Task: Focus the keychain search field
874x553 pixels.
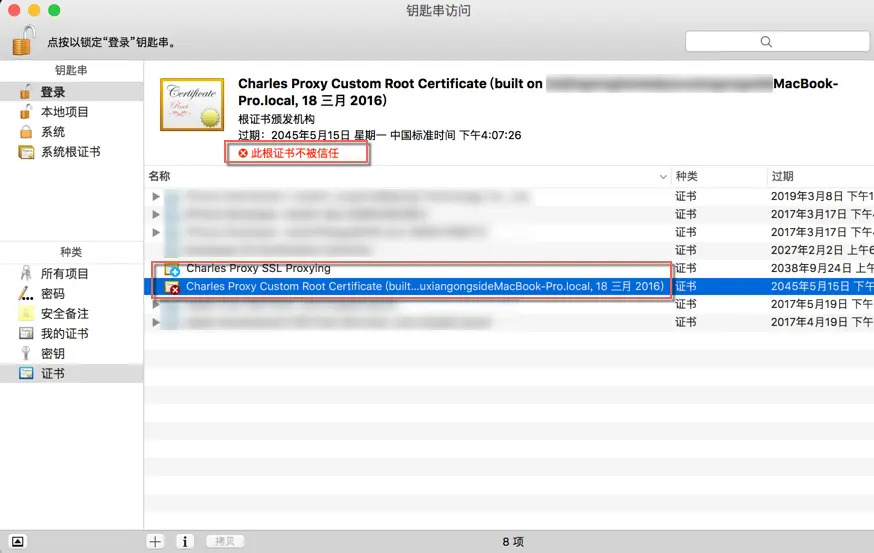Action: 777,41
